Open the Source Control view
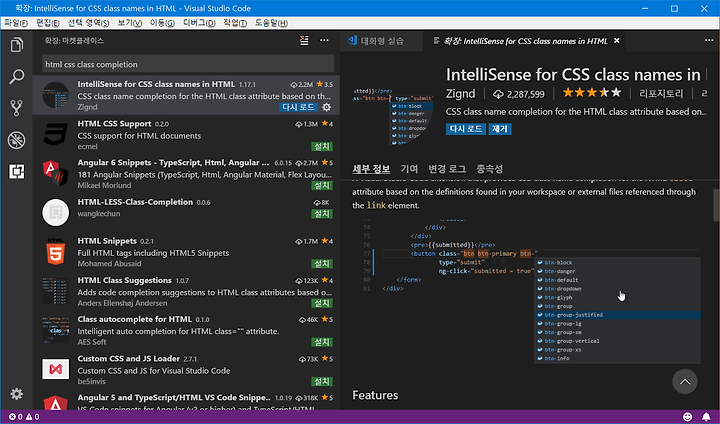 tap(17, 108)
